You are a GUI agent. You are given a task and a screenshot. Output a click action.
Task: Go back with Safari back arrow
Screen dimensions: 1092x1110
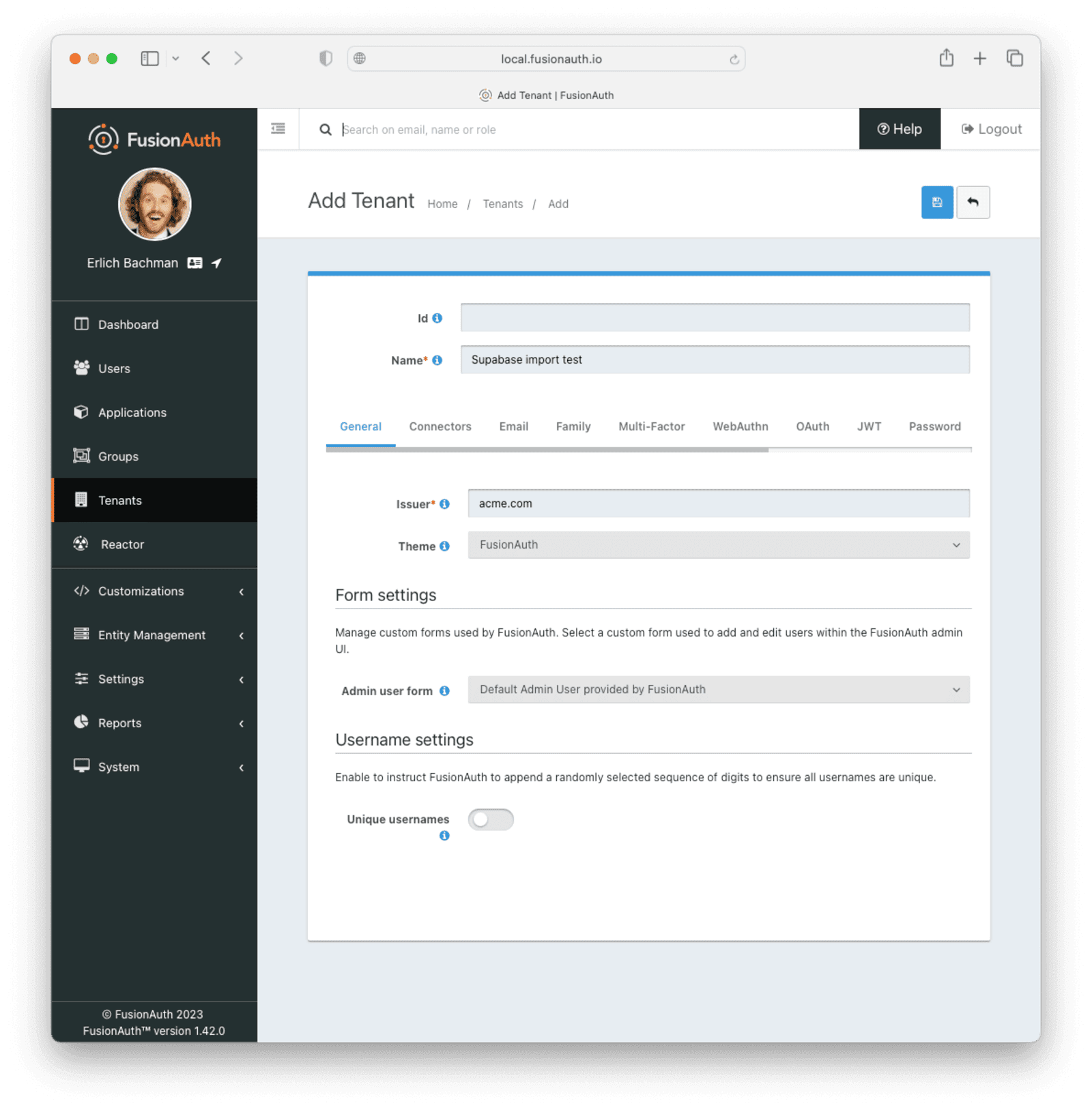point(206,59)
